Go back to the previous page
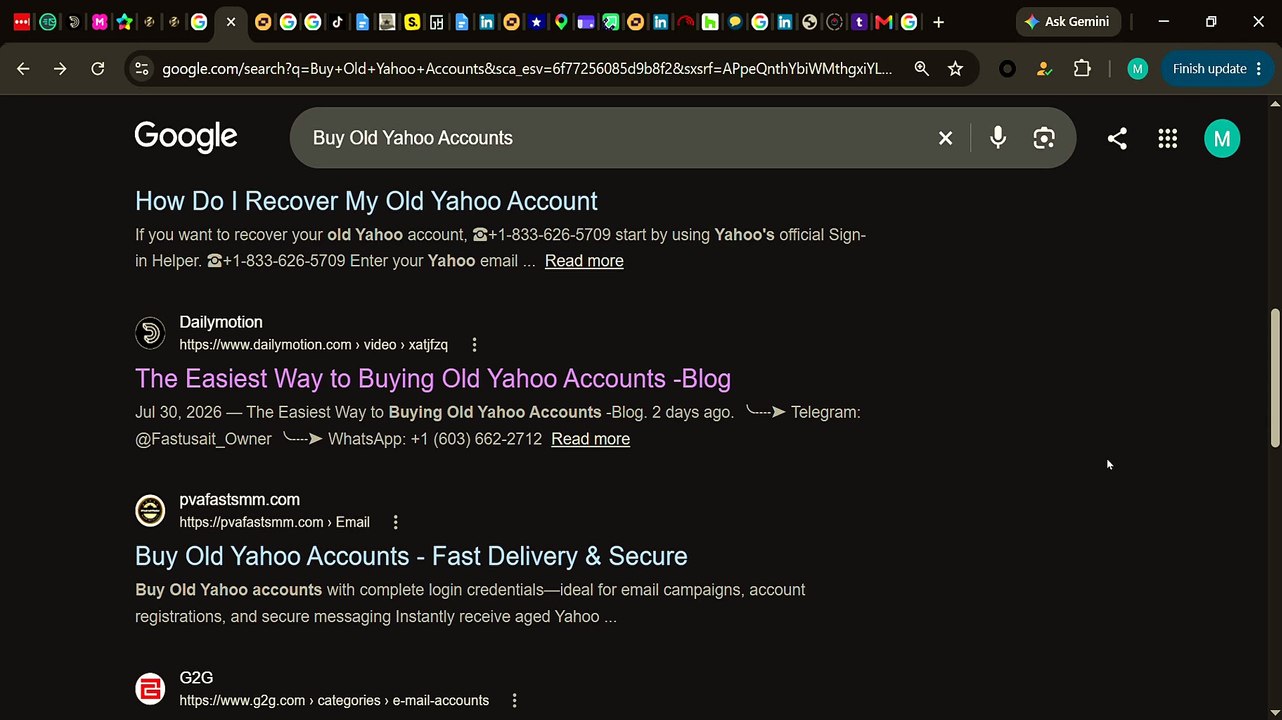Screen dimensions: 1282x720 23,69
